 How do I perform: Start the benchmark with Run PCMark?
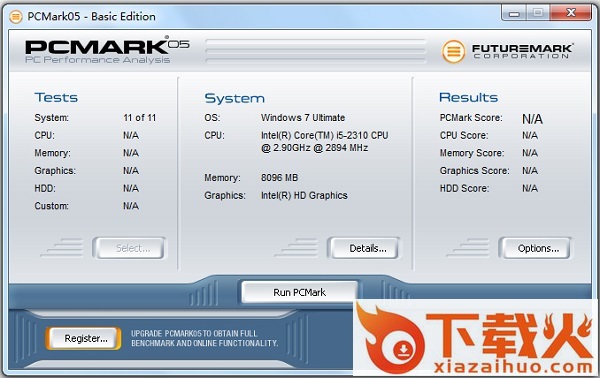[300, 292]
